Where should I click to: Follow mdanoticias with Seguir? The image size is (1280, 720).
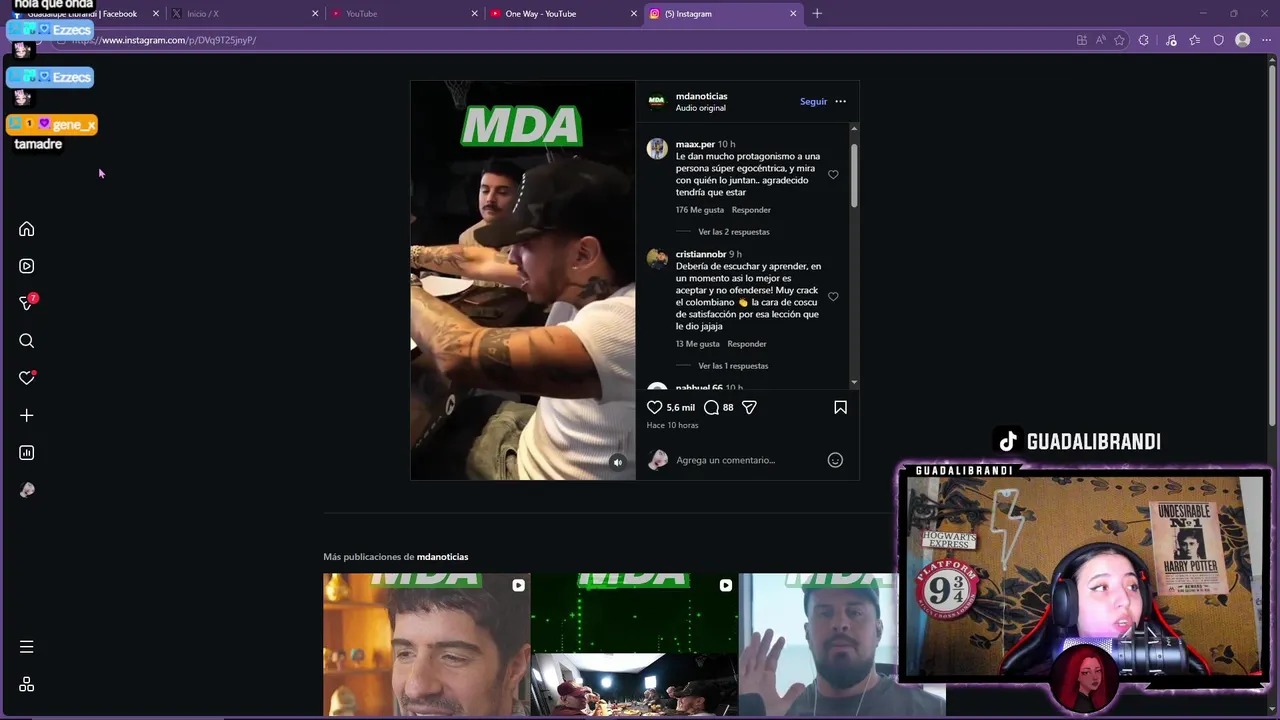(813, 101)
